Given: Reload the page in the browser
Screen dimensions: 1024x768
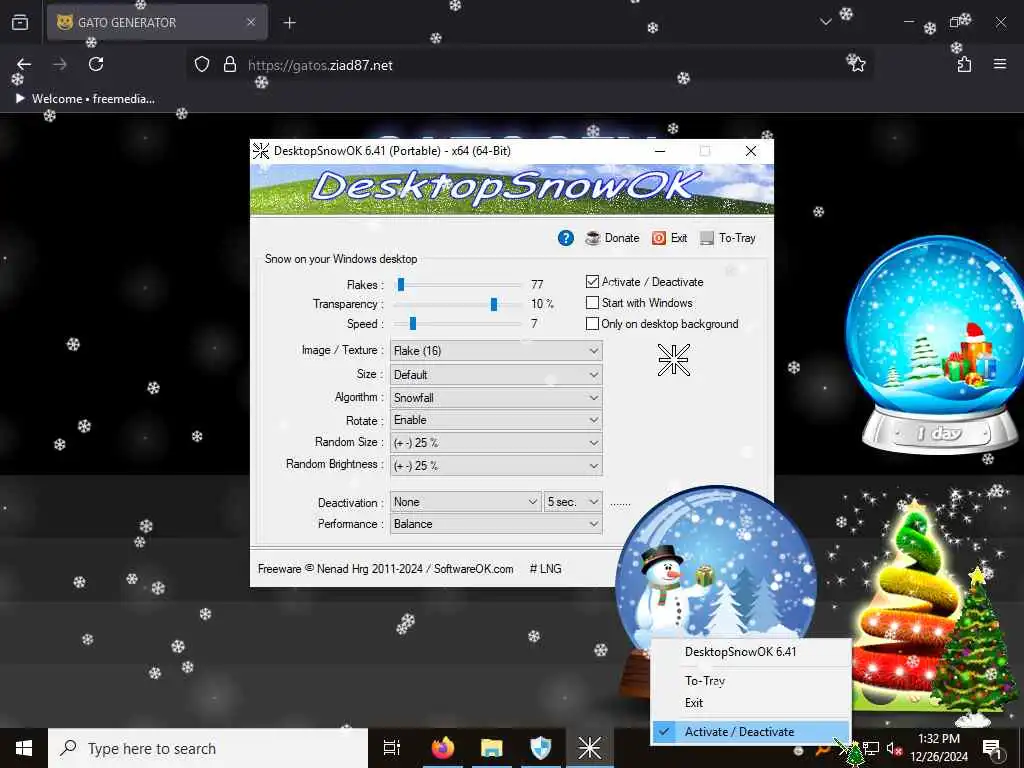Looking at the screenshot, I should pos(96,64).
